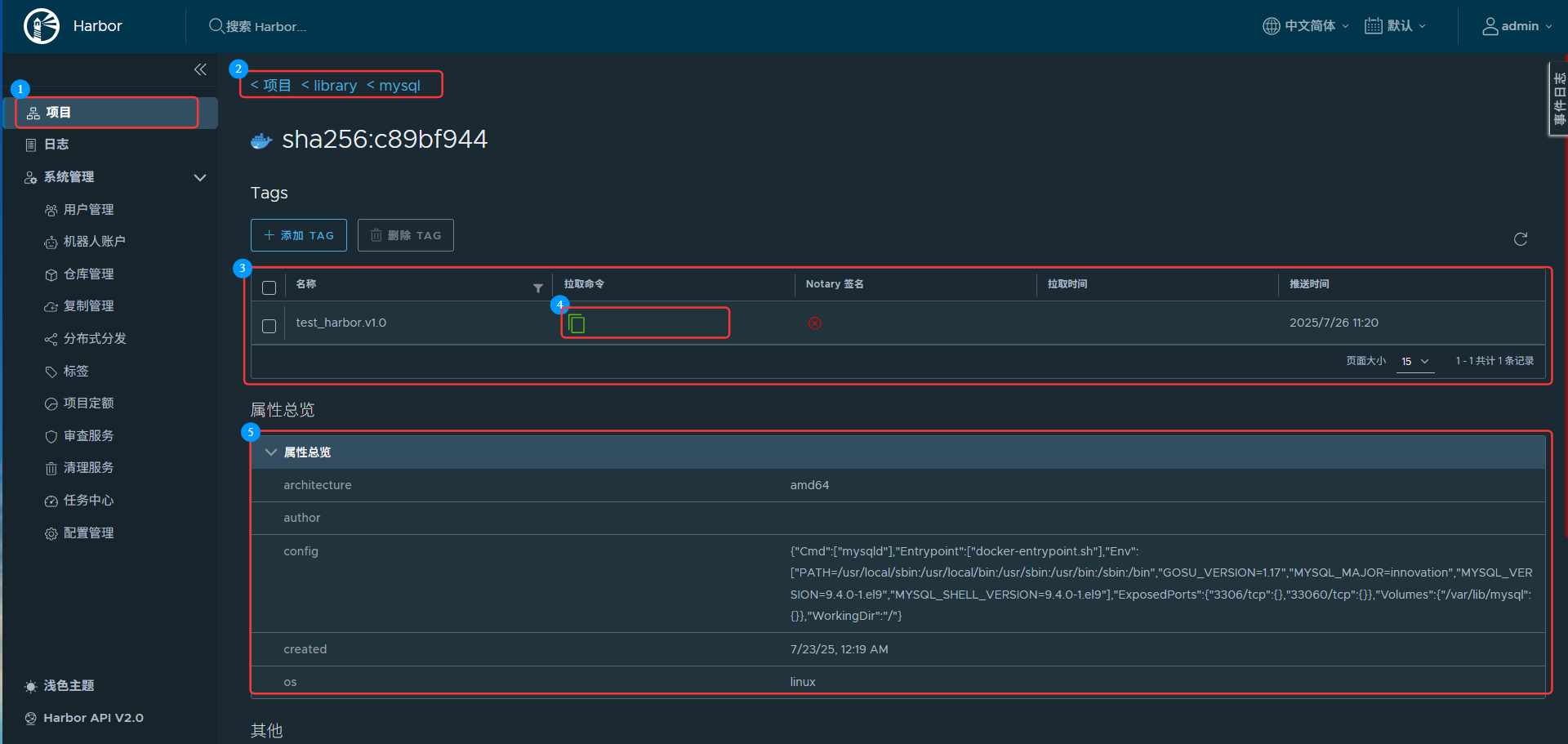This screenshot has width=1568, height=744.
Task: Click the globe language icon
Action: tap(1271, 26)
